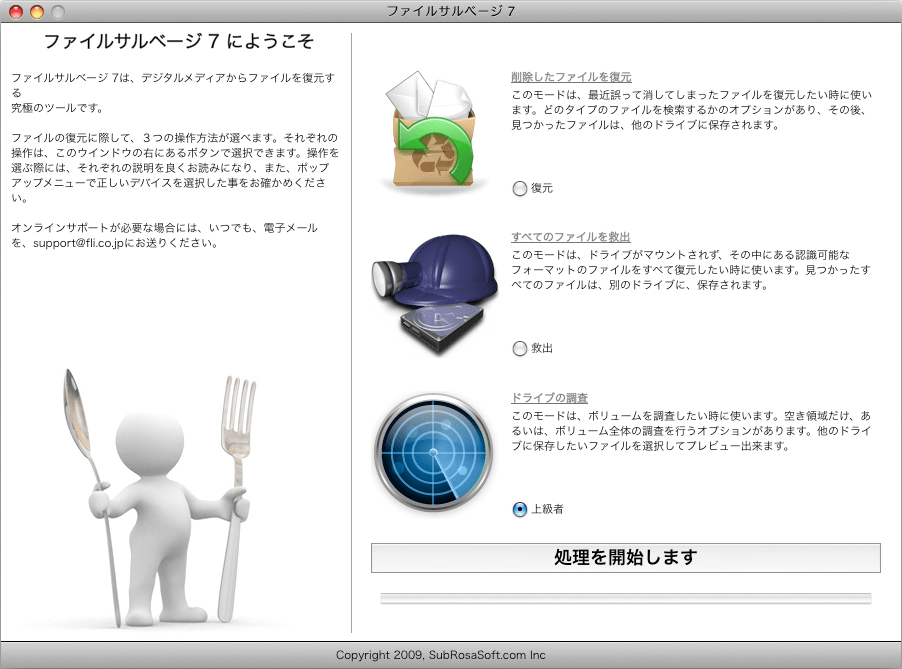
Task: Click the radar drive-explore icon
Action: click(x=434, y=453)
